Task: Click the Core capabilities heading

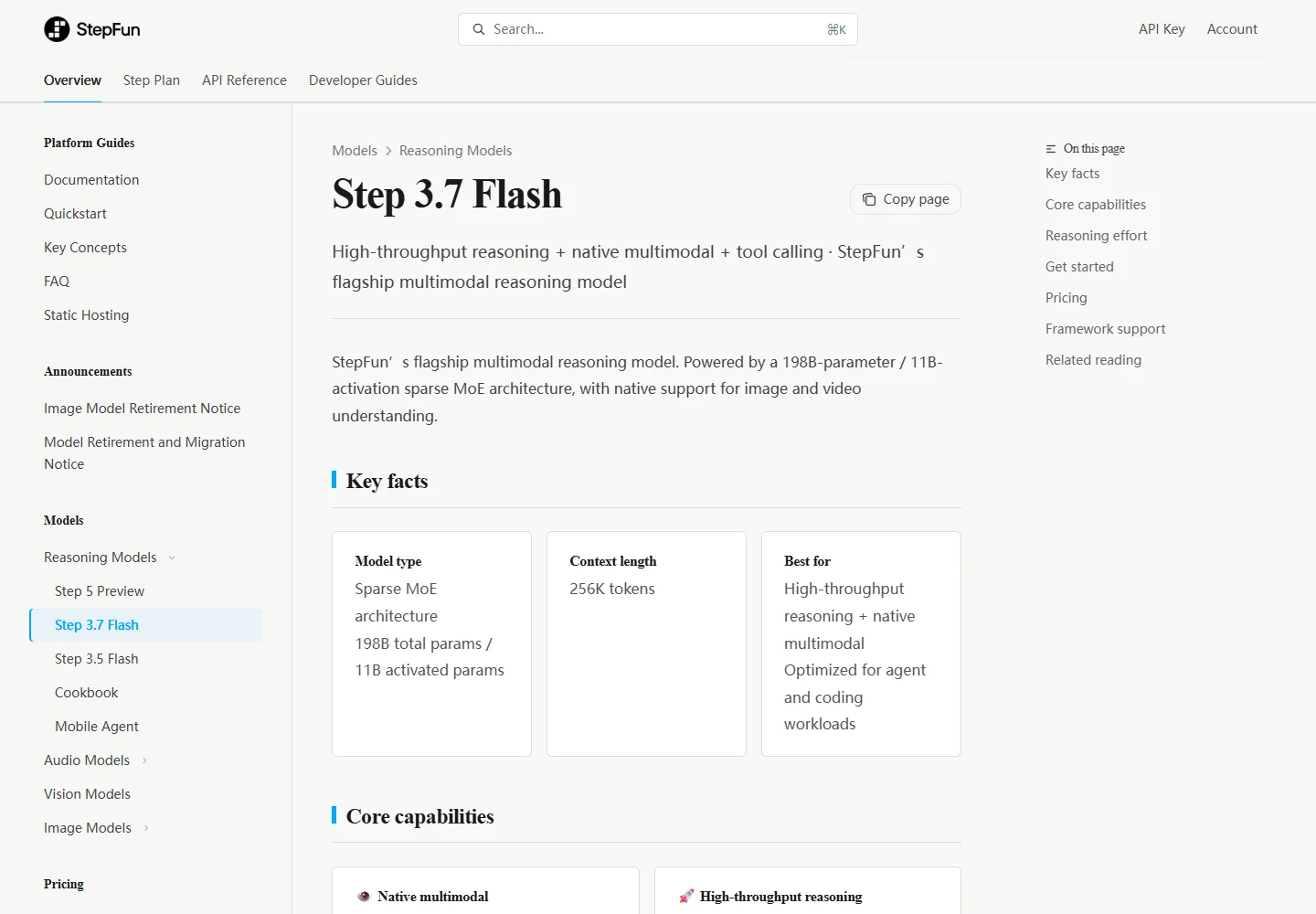Action: click(419, 816)
